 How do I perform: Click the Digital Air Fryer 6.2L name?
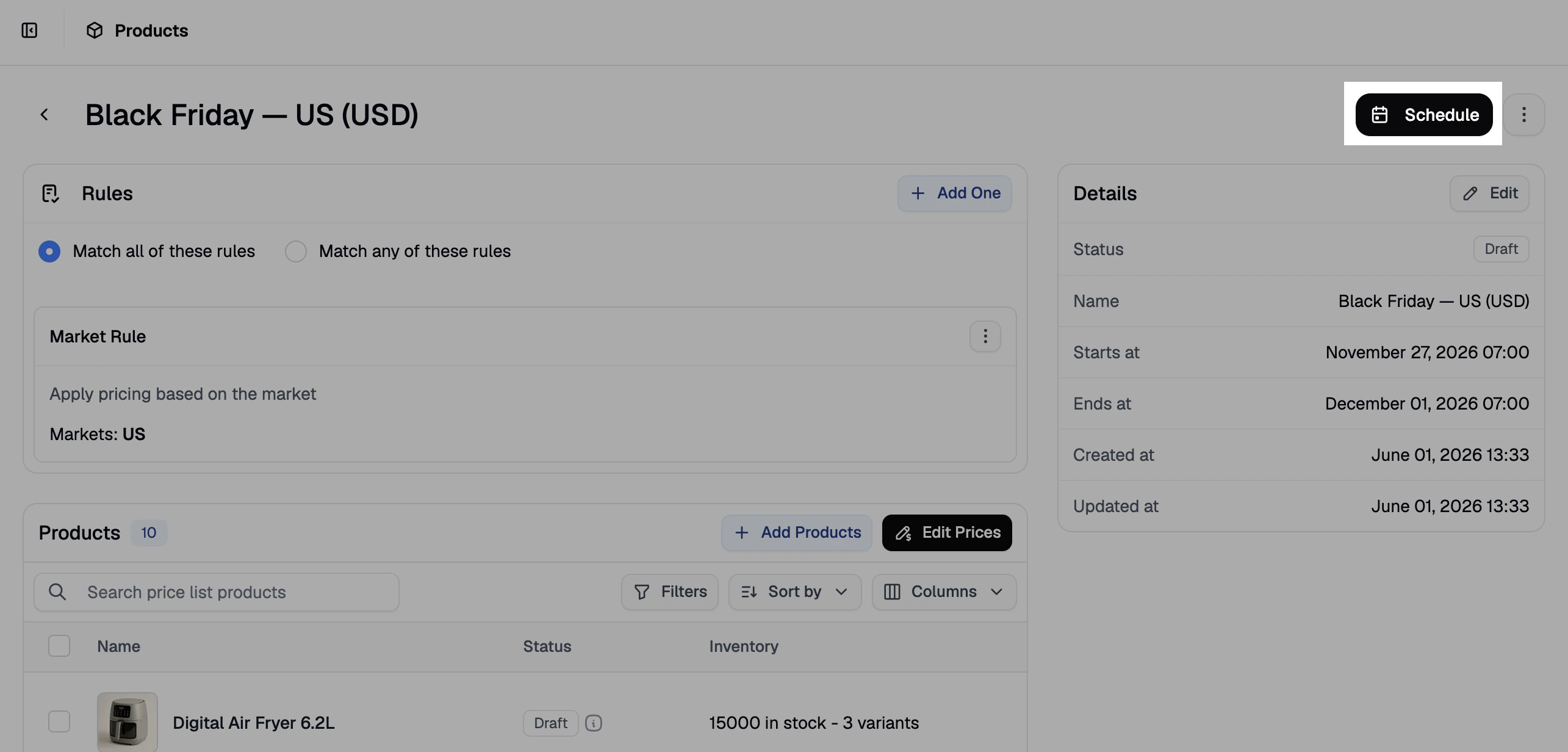254,723
